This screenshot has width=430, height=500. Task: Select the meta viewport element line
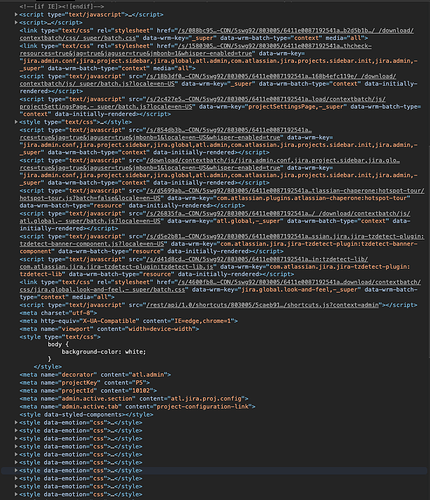coord(109,329)
